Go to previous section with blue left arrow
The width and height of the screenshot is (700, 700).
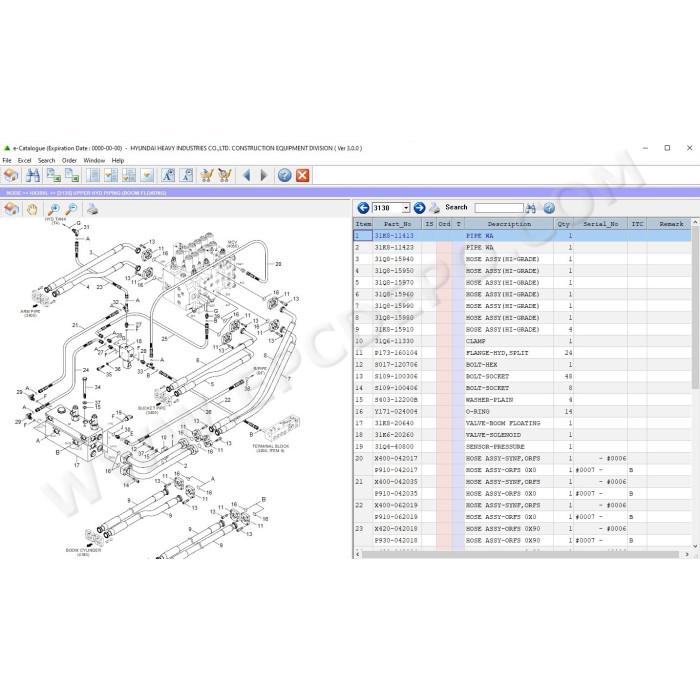pyautogui.click(x=363, y=208)
